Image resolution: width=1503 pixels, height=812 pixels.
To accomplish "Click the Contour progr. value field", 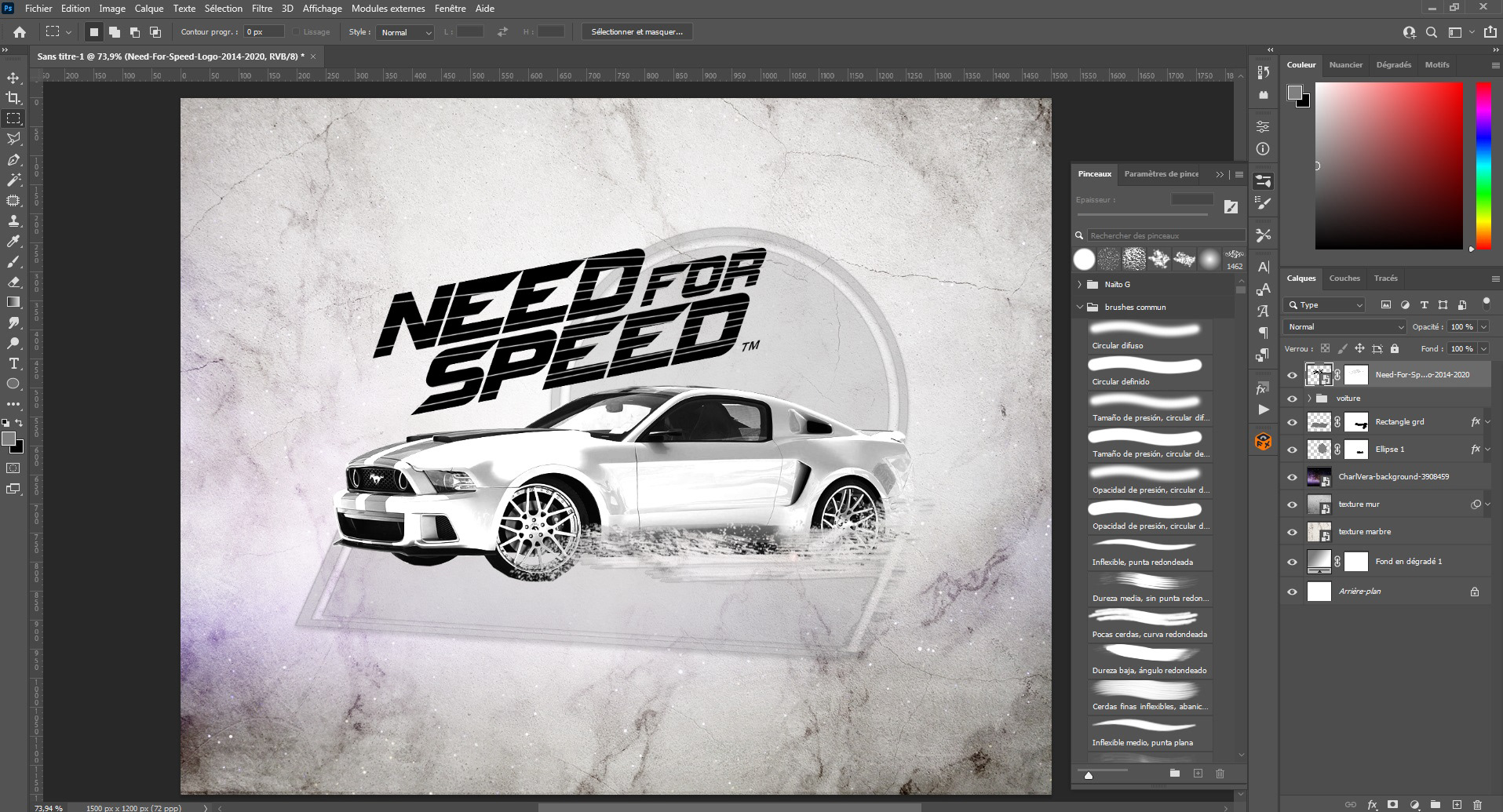I will [x=264, y=32].
